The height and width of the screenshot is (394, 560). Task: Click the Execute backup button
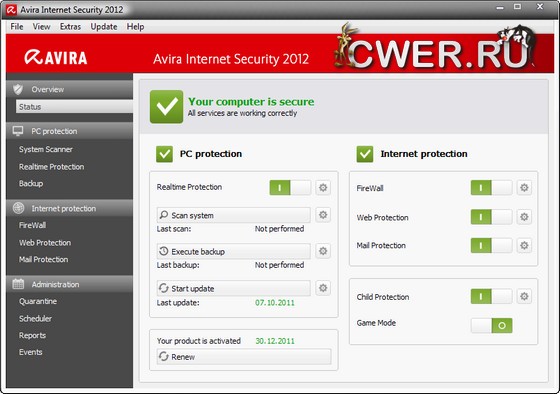pos(234,251)
